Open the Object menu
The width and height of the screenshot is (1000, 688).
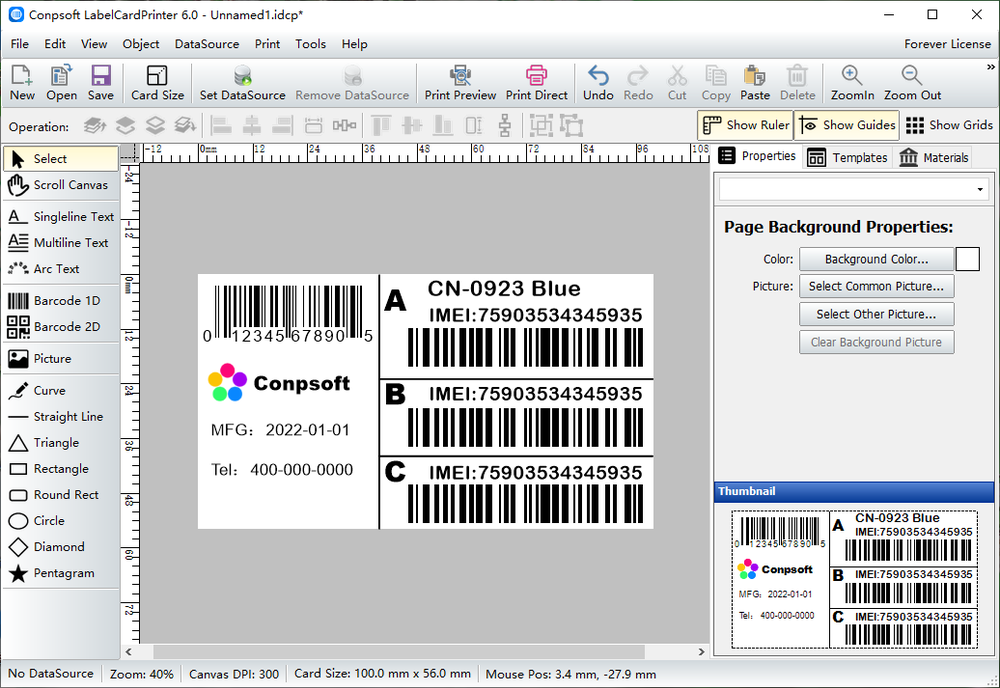(141, 44)
